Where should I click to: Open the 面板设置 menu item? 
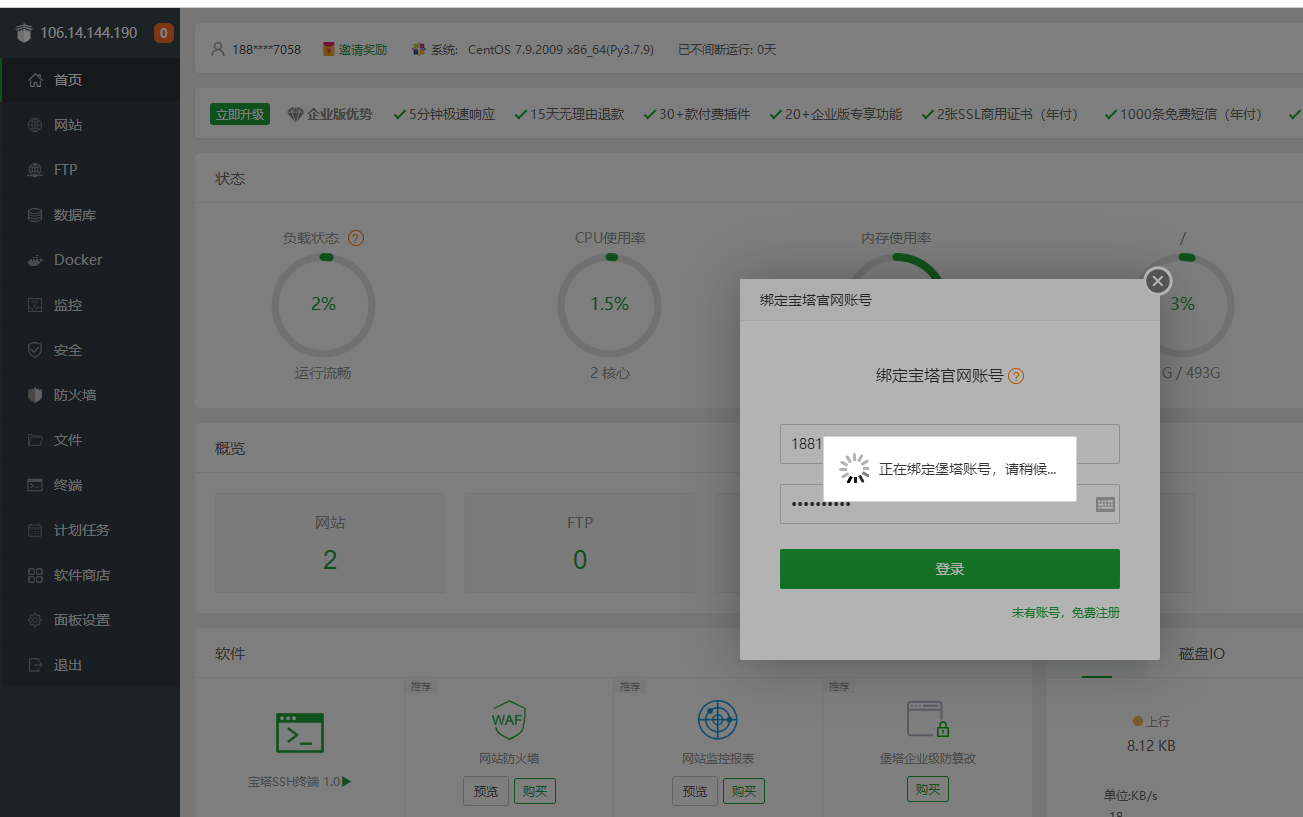point(90,620)
